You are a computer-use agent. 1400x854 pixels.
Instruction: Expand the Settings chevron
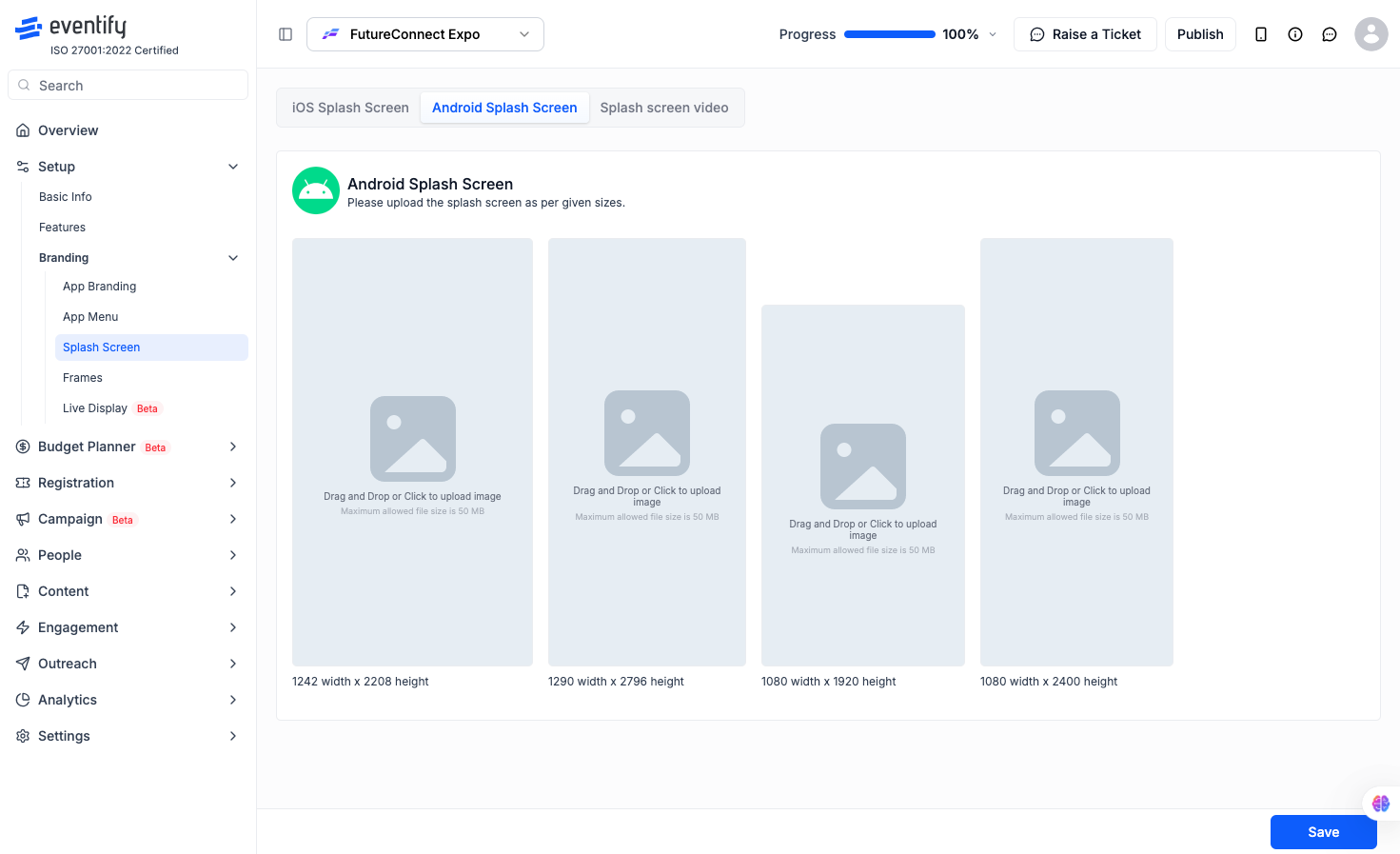click(x=233, y=736)
